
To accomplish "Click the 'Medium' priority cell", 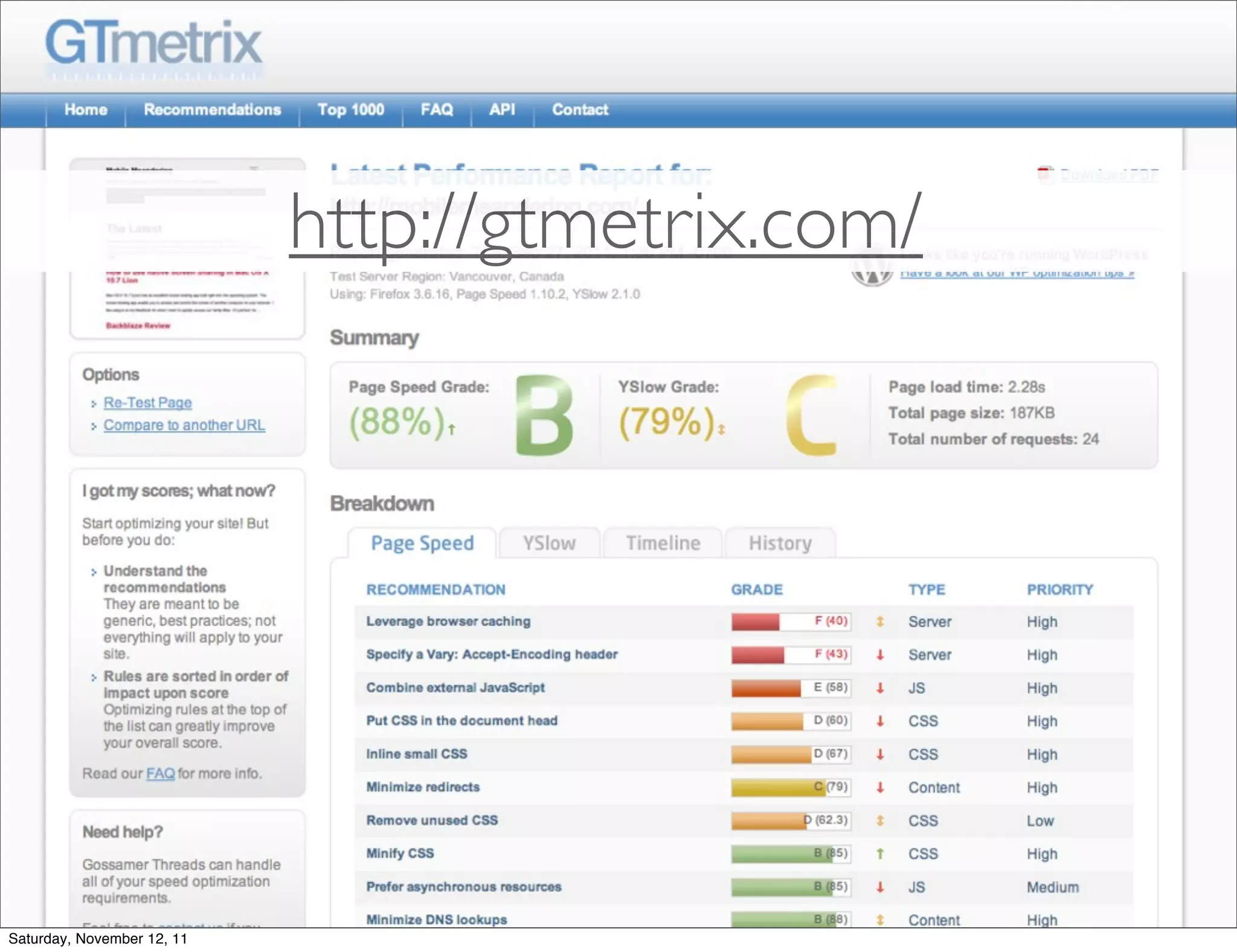I will click(1053, 887).
